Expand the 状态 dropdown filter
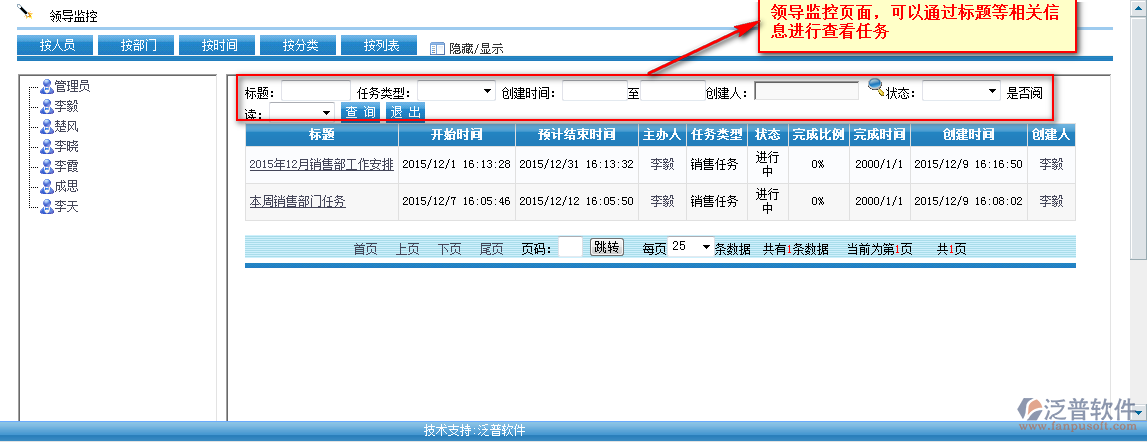This screenshot has width=1147, height=442. pyautogui.click(x=960, y=91)
